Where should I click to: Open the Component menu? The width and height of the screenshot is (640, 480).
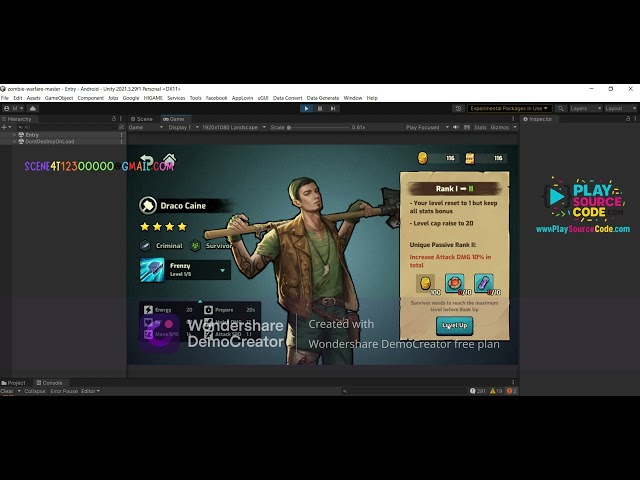click(91, 98)
